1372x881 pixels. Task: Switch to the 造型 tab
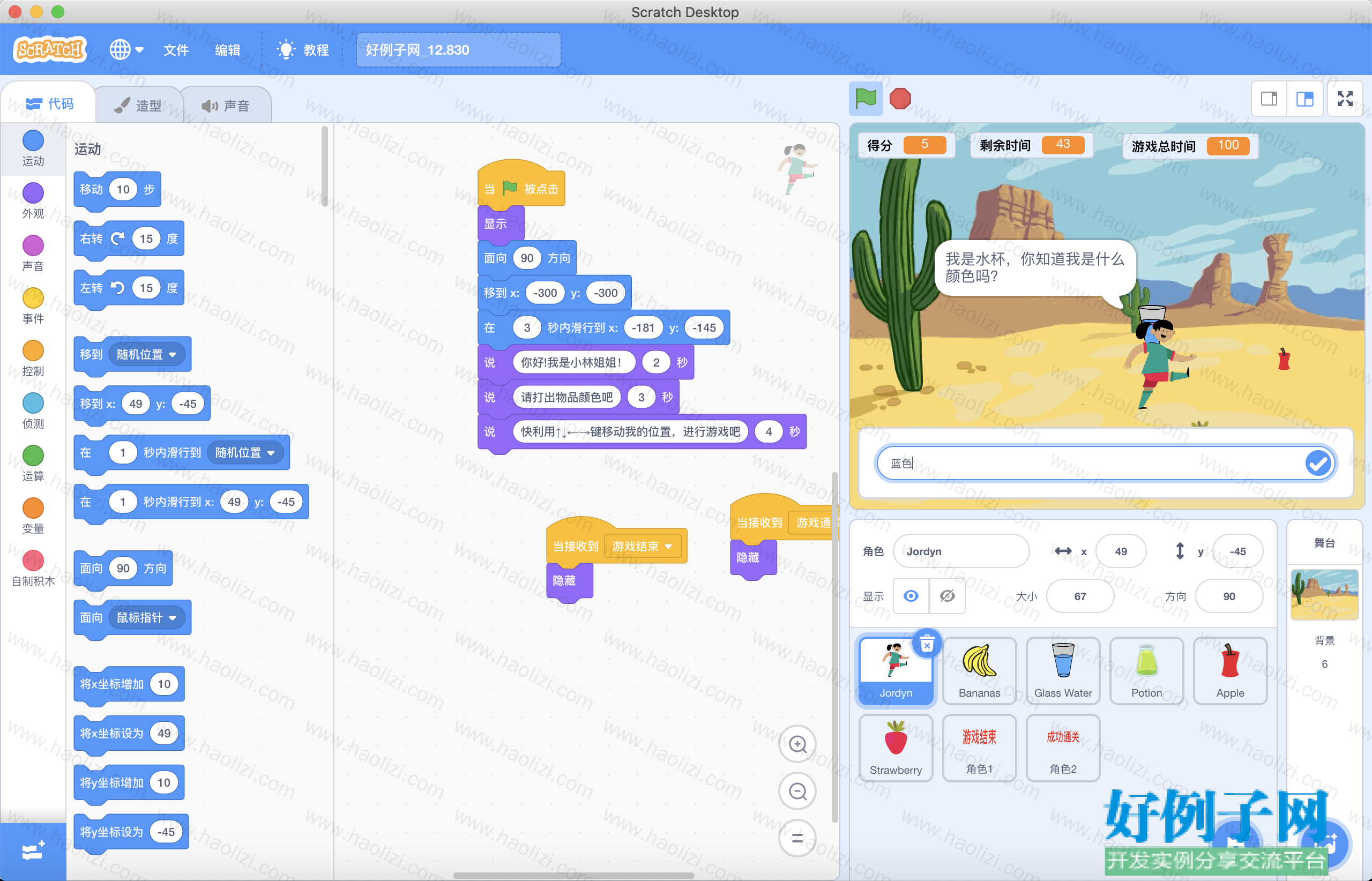(138, 105)
